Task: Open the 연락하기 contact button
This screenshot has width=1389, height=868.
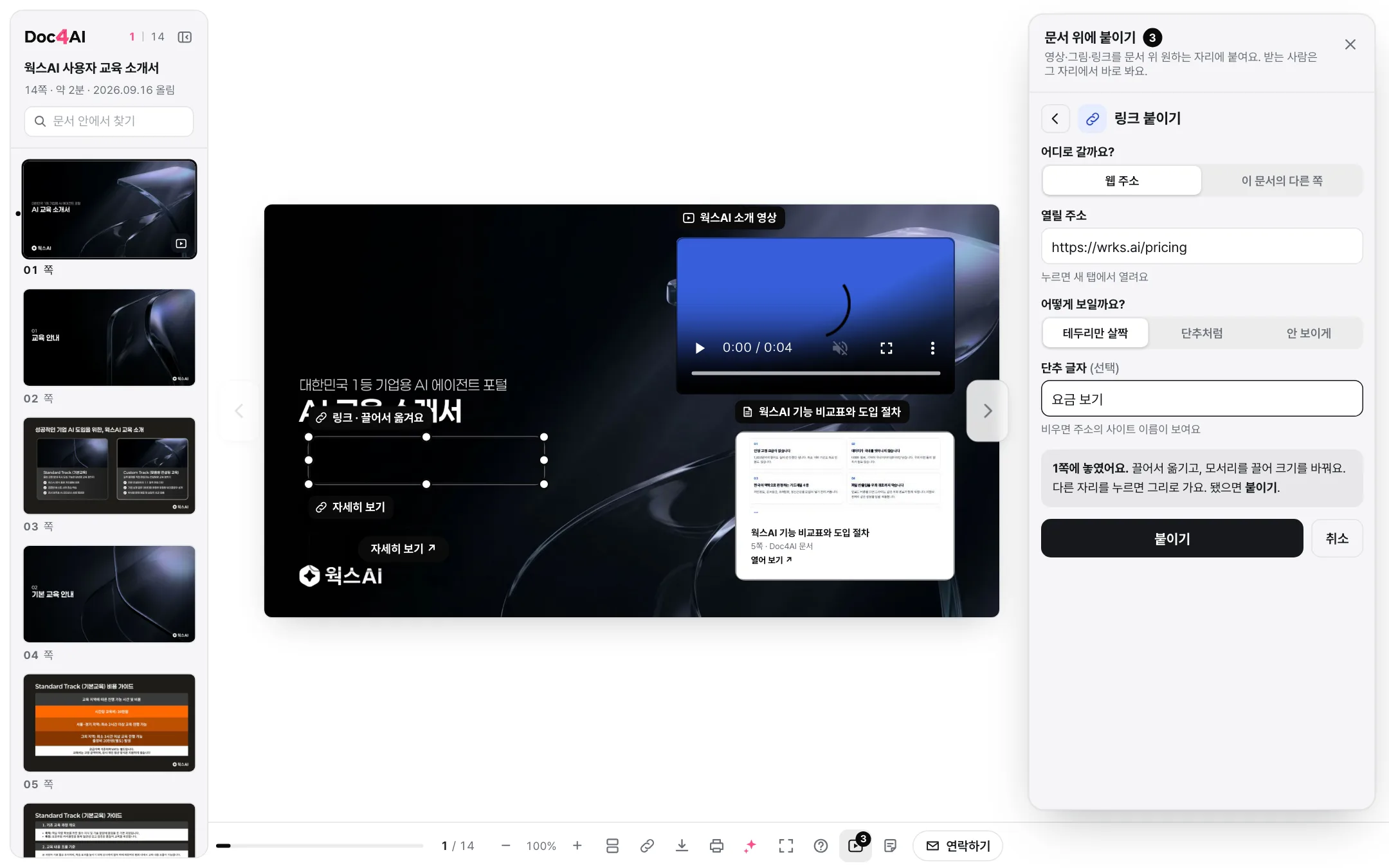Action: pos(958,845)
